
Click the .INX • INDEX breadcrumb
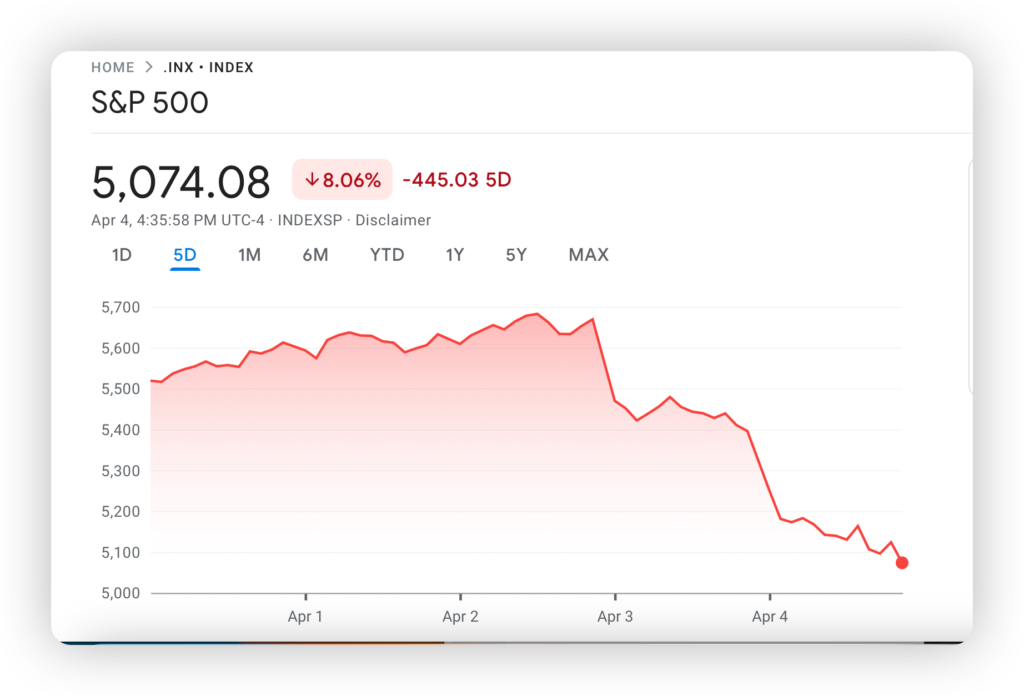point(208,68)
